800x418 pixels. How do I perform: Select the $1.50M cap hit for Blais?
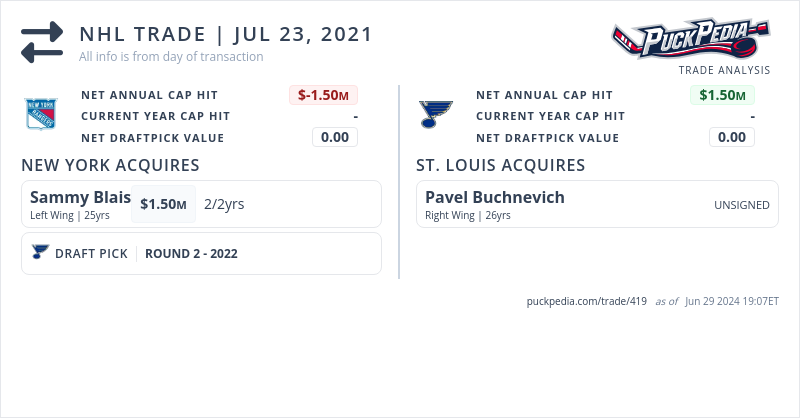pos(163,204)
